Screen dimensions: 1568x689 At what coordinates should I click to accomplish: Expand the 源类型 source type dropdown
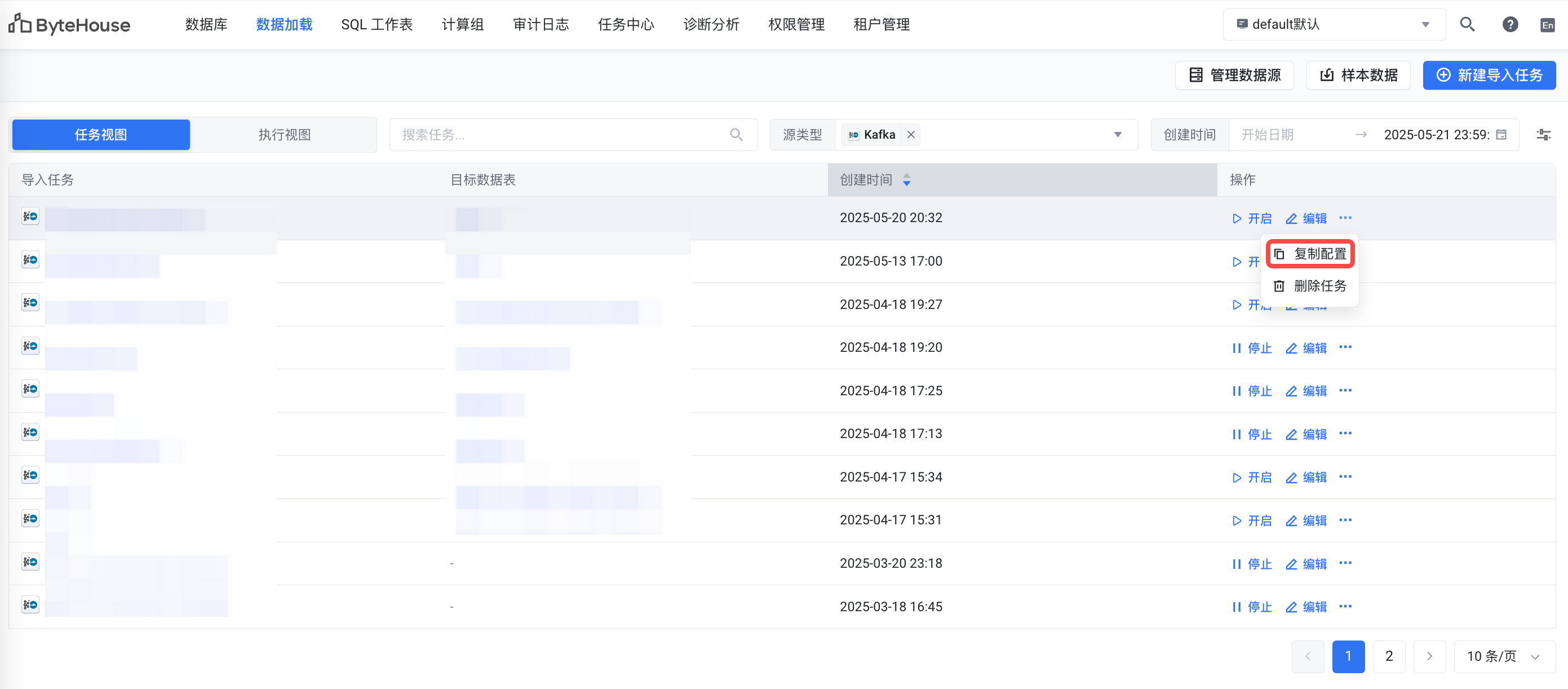1118,135
